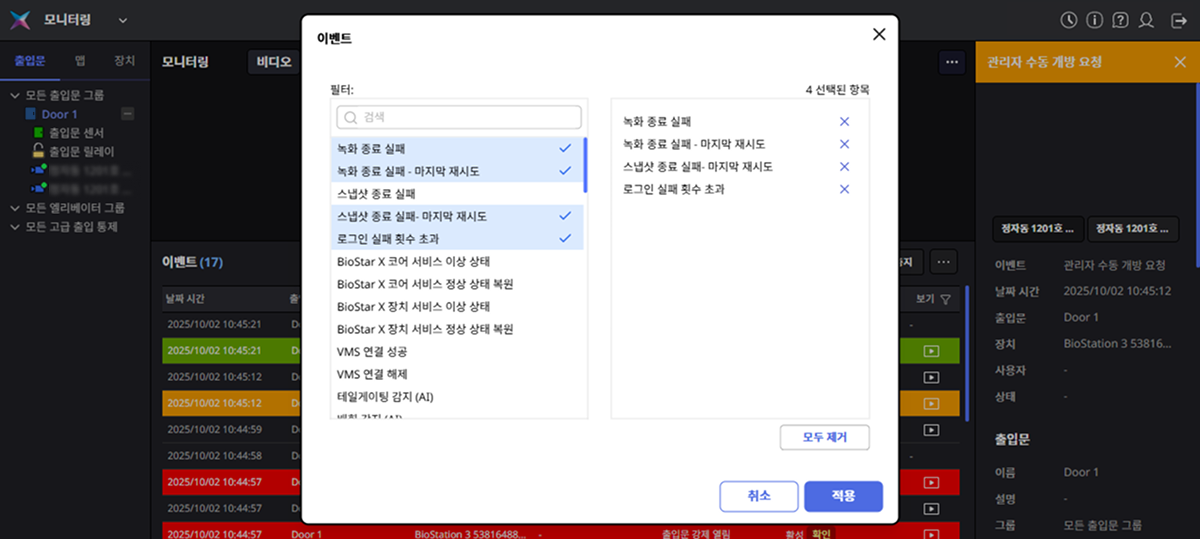
Task: Check 'VMS 연결 성공' in the filter list
Action: (x=458, y=352)
